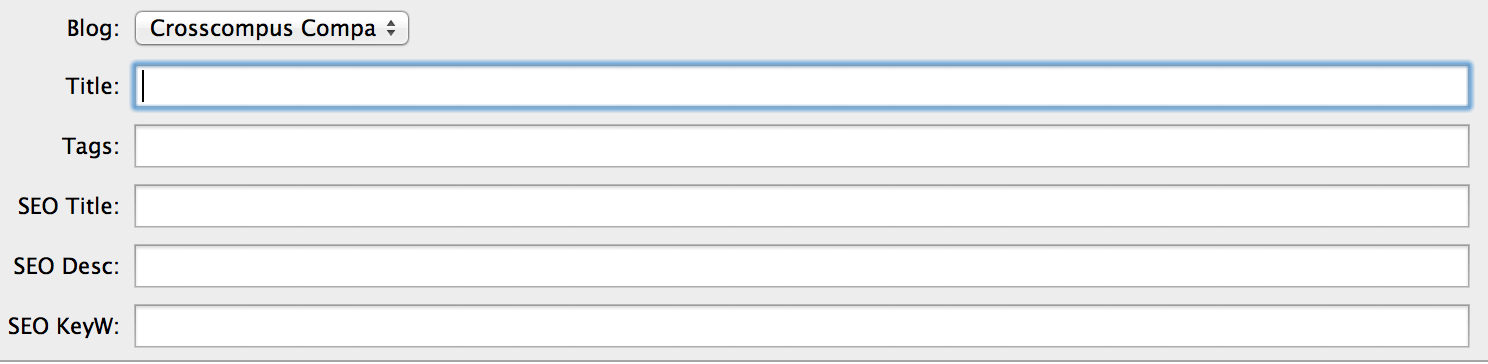1488x364 pixels.
Task: Click the separator line below SEO KeyW
Action: [x=744, y=359]
